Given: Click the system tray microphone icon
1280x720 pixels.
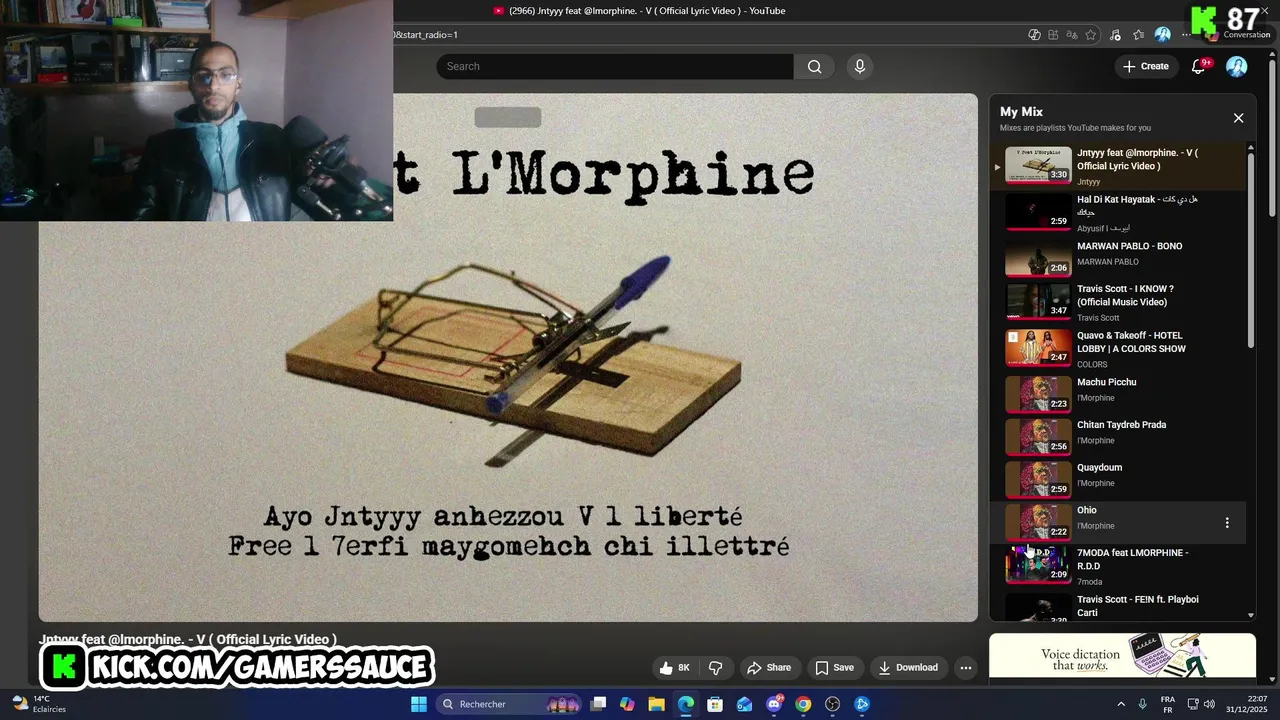Looking at the screenshot, I should [1142, 704].
